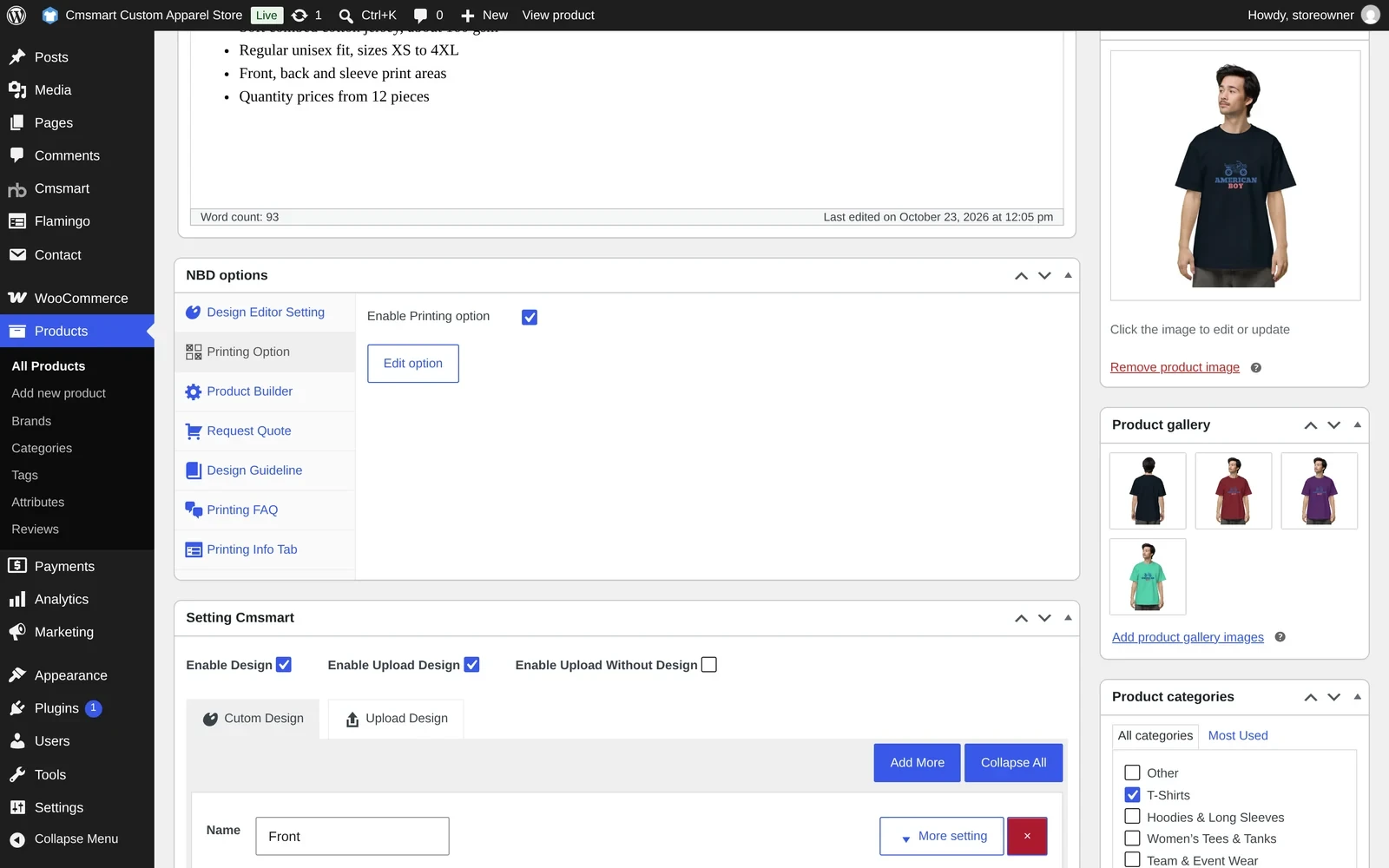Collapse the Setting Cmsmart panel toggle arrow
Screen dimensions: 1389x868
[x=1068, y=618]
